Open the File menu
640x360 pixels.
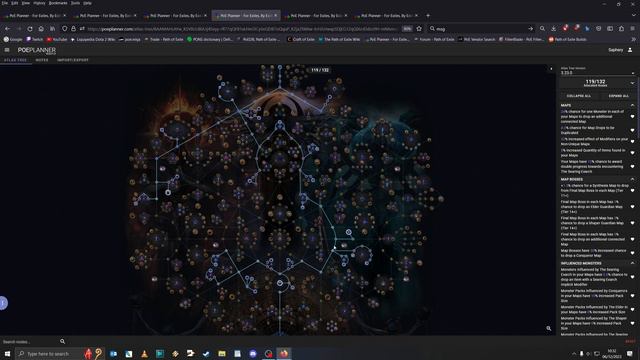pyautogui.click(x=5, y=3)
